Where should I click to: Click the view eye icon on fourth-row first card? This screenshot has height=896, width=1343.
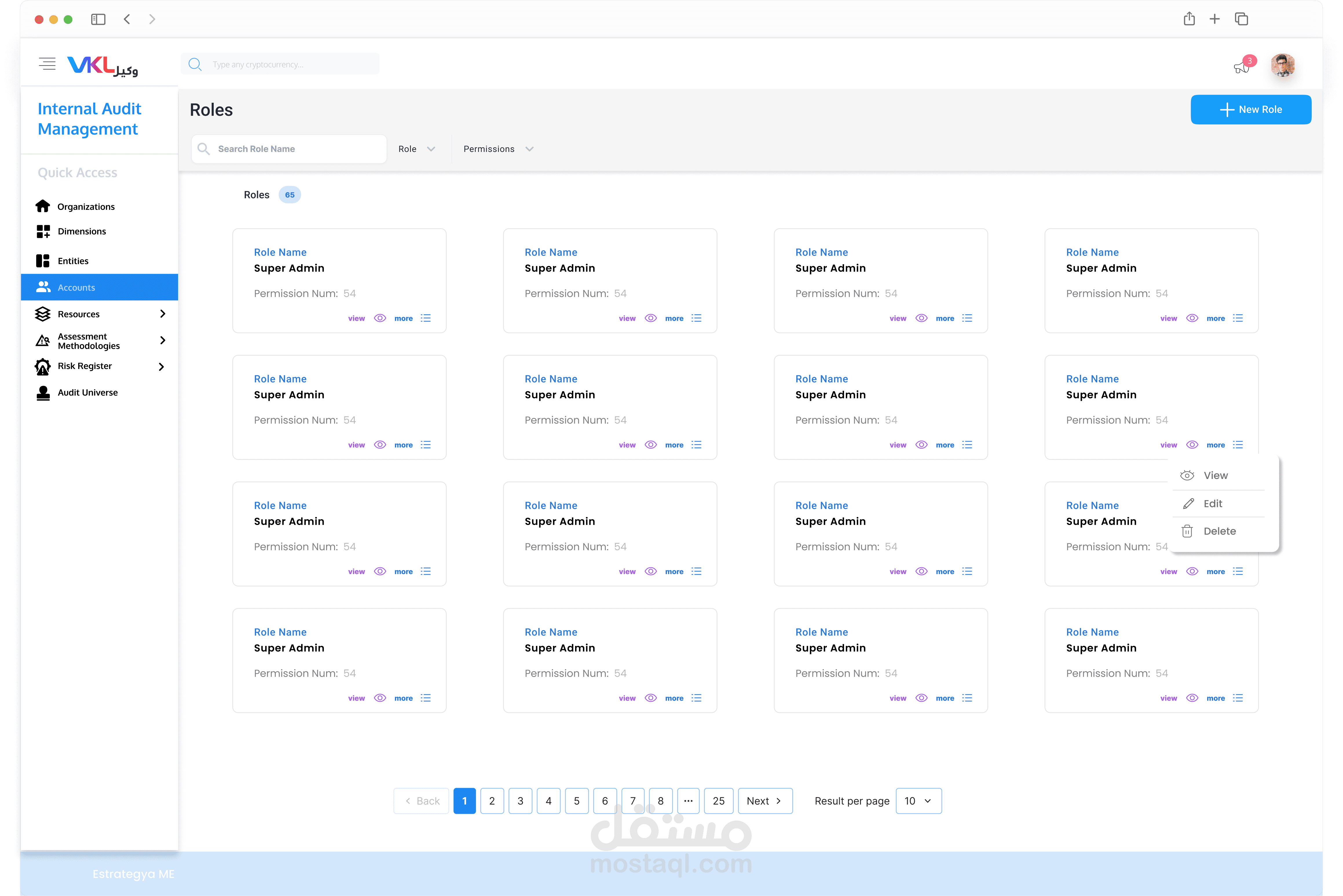(380, 698)
